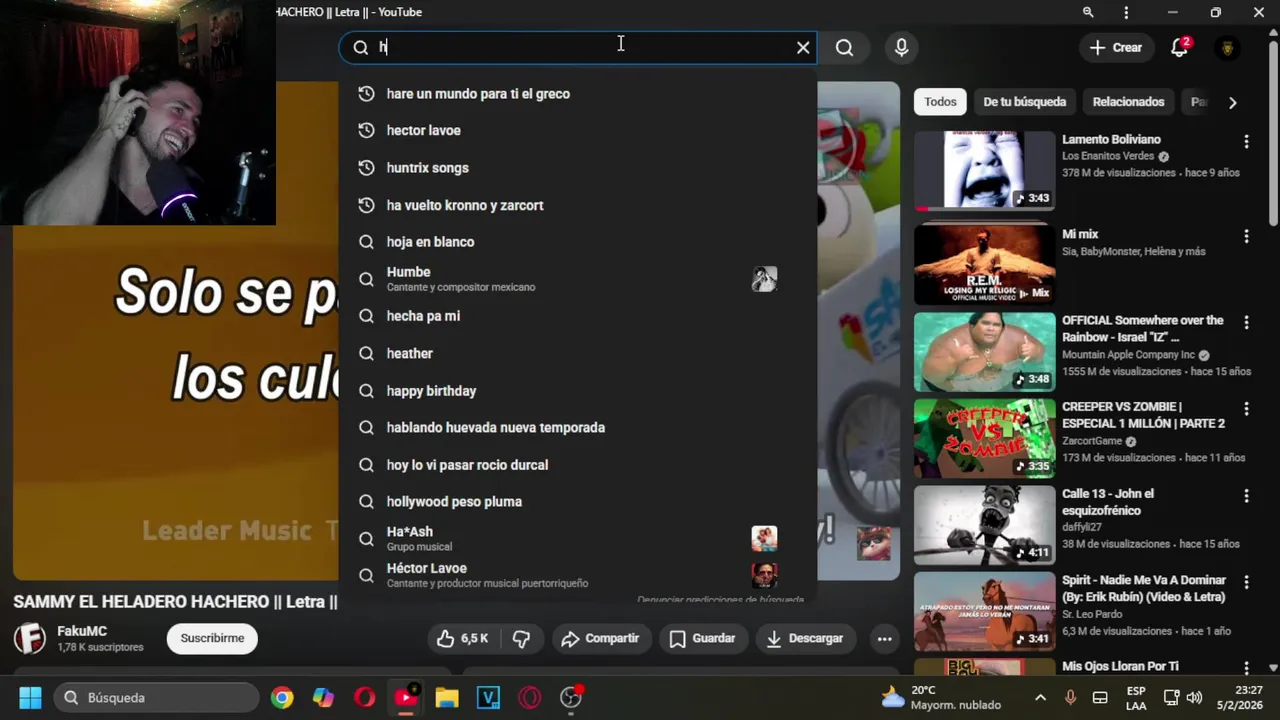
Task: Open options for Calle 13 video
Action: [1246, 496]
